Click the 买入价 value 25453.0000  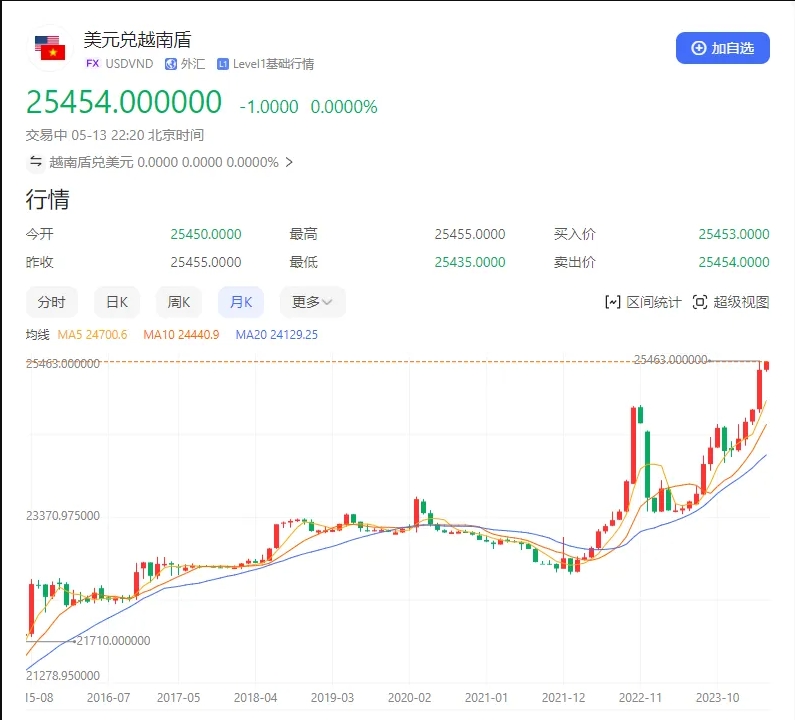[734, 234]
